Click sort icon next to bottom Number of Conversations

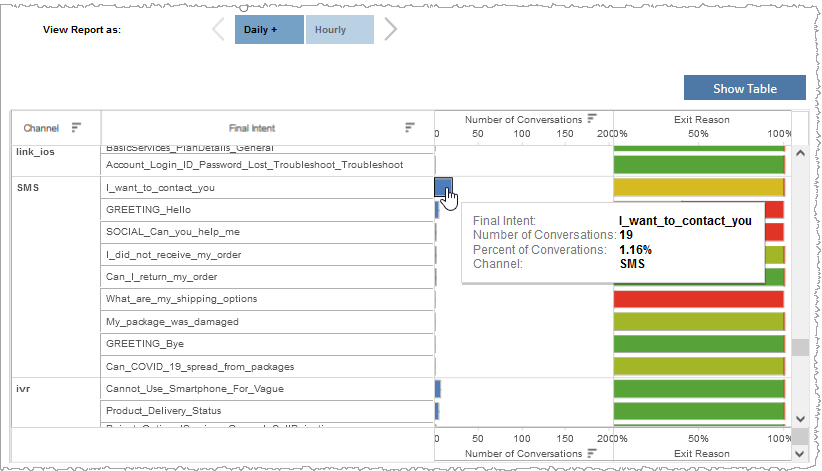tap(592, 453)
